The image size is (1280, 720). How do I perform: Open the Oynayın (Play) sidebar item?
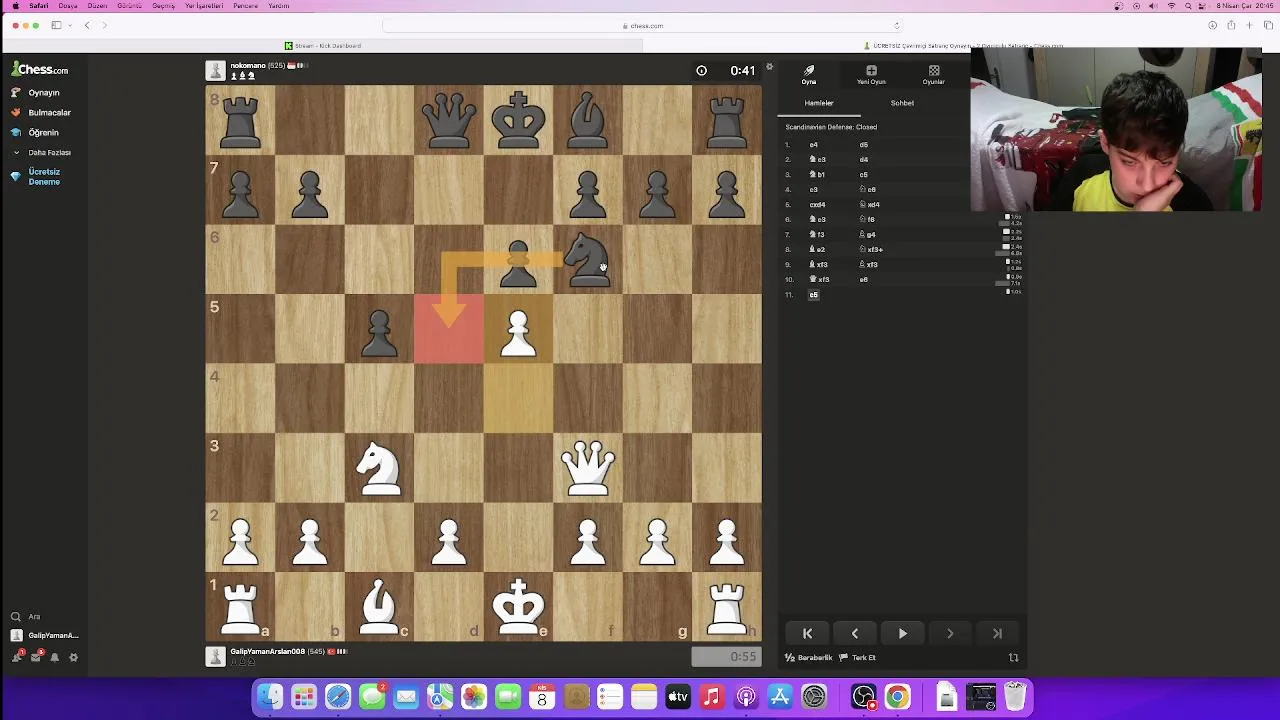coord(36,92)
